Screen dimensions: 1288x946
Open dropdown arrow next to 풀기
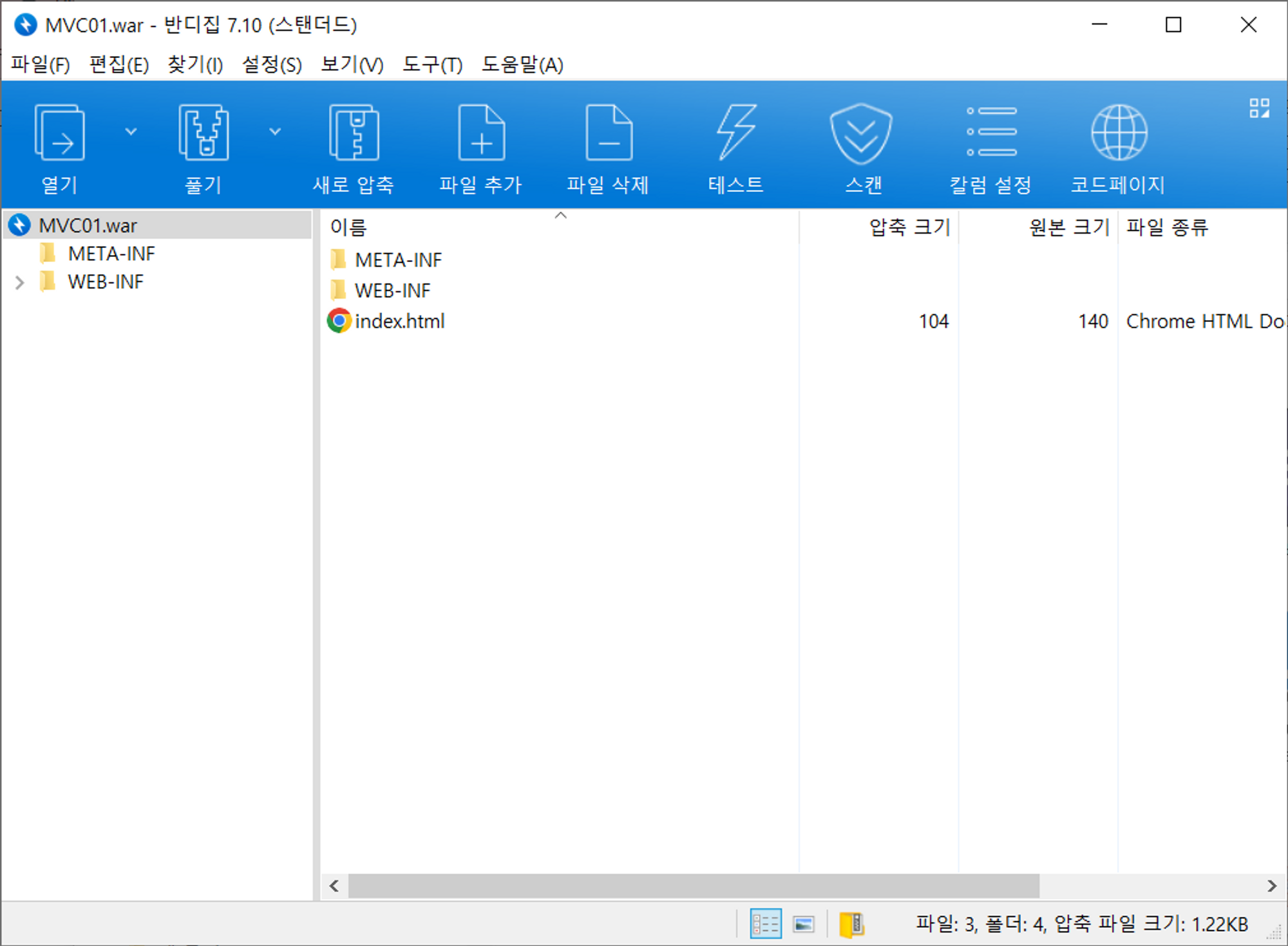pyautogui.click(x=275, y=132)
